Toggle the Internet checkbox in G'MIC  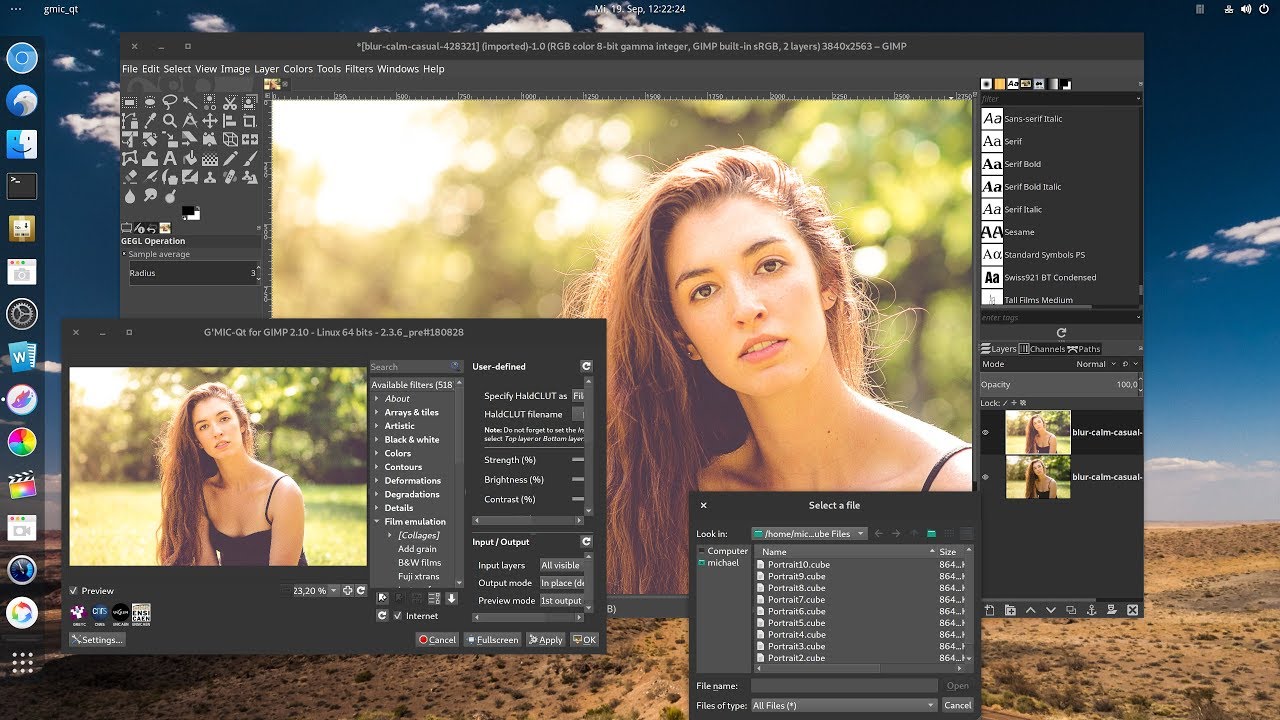[x=398, y=616]
